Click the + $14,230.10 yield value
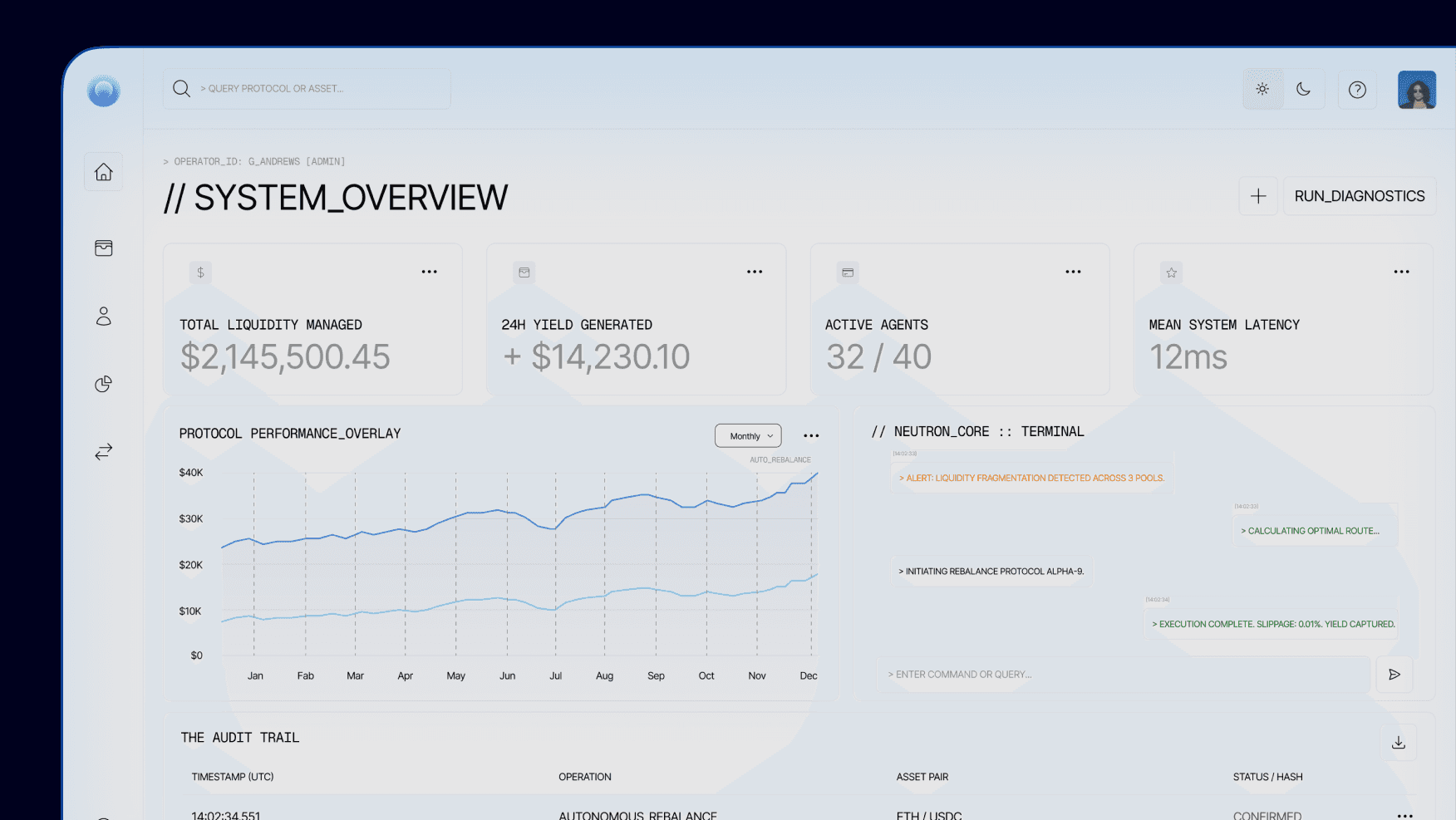Screen dimensions: 1456x820 point(597,357)
